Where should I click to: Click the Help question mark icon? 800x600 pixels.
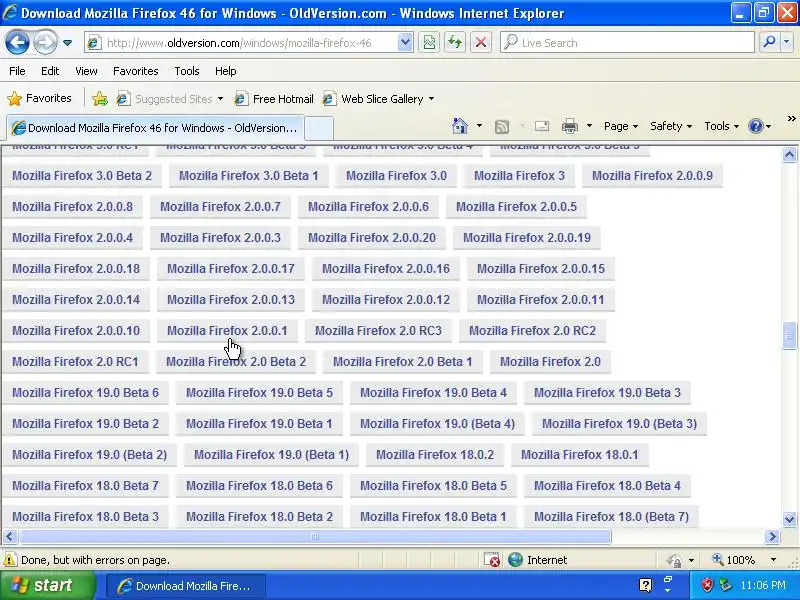point(756,126)
